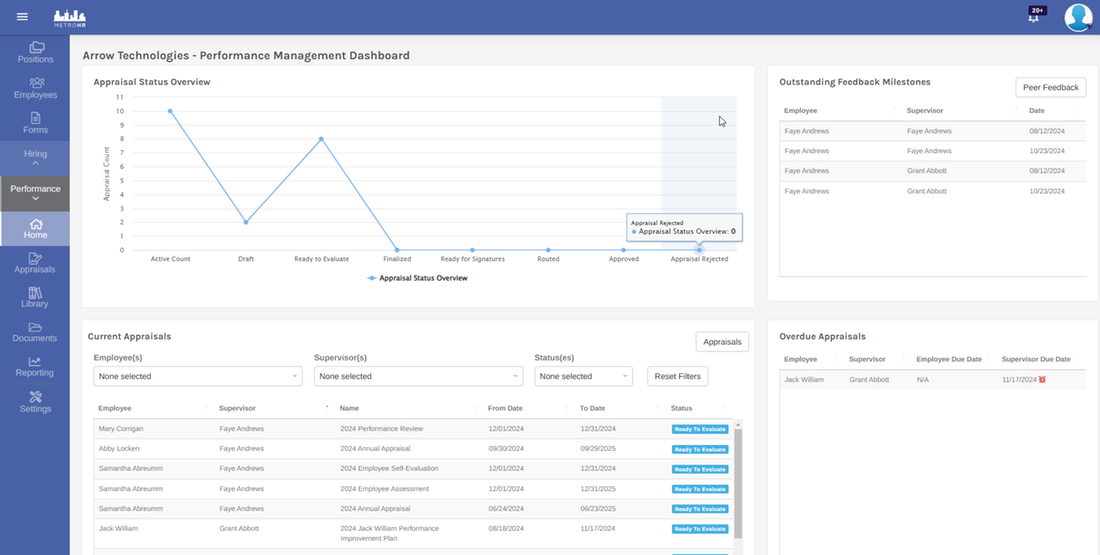Screen dimensions: 1100x555
Task: Sort Current Appraisals by From Date
Action: (528, 408)
